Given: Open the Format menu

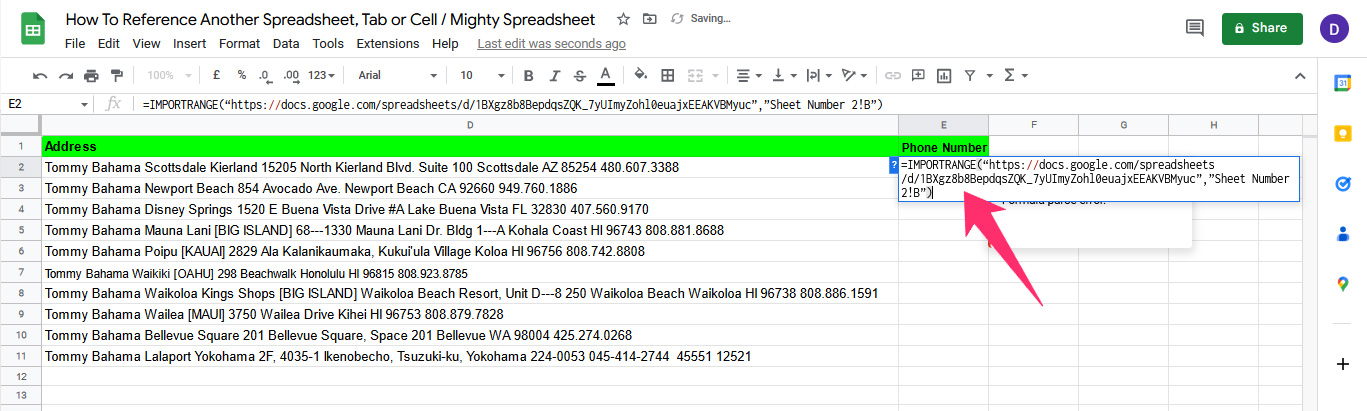Looking at the screenshot, I should [x=239, y=44].
